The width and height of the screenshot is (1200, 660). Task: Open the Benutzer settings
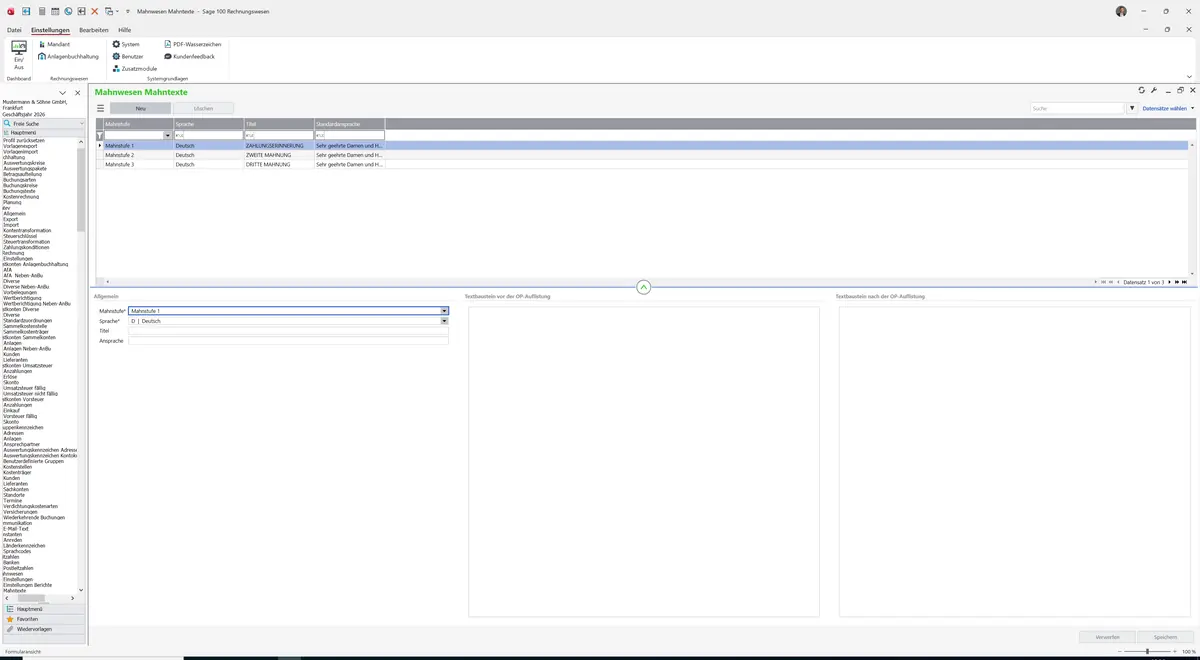point(128,56)
